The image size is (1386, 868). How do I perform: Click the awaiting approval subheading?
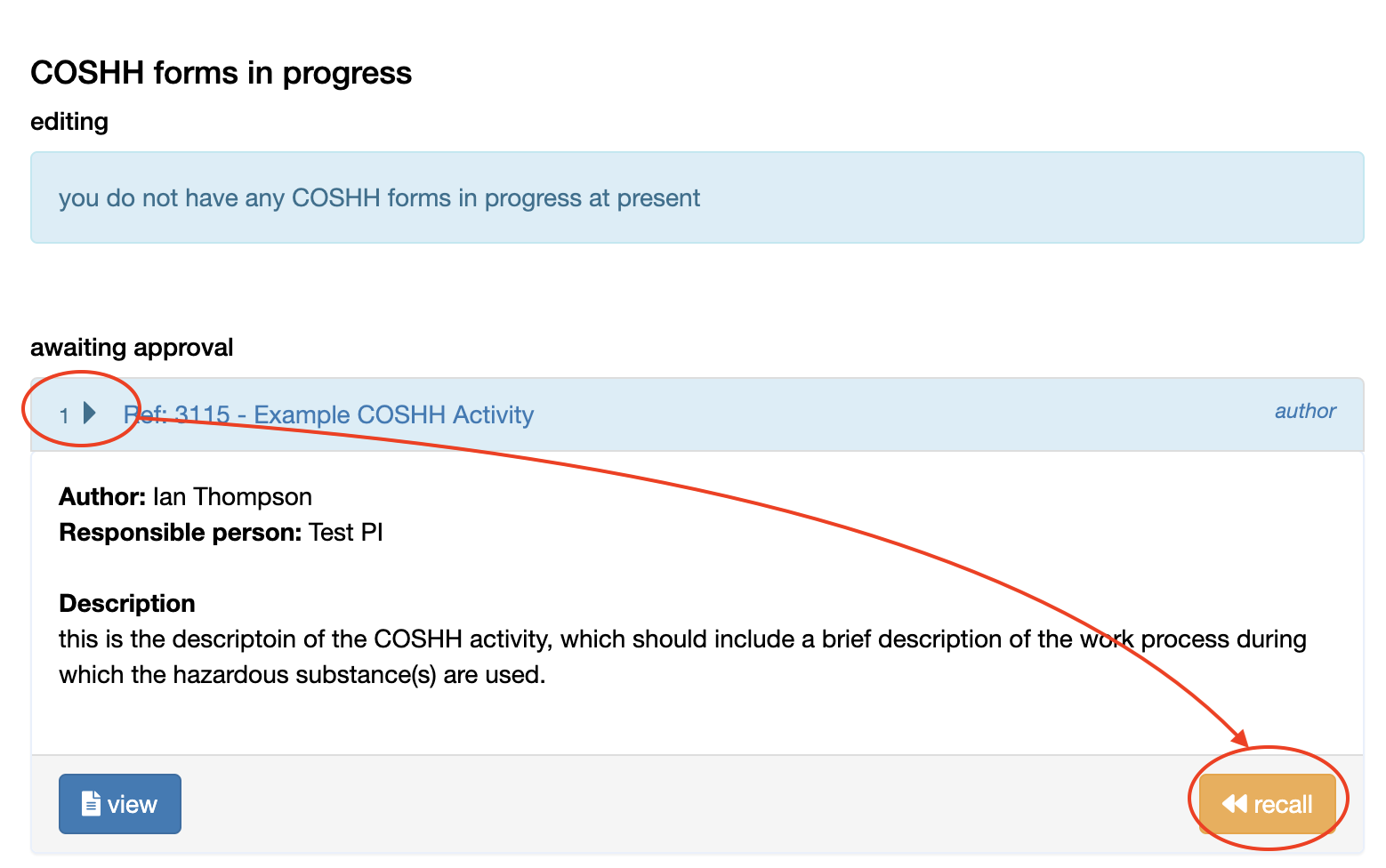tap(132, 347)
